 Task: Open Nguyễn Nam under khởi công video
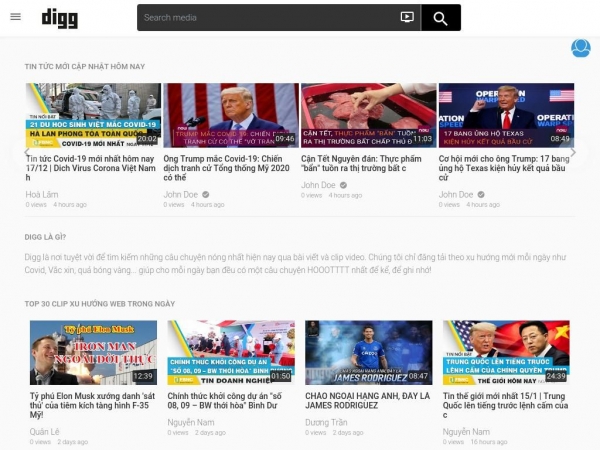coord(191,422)
